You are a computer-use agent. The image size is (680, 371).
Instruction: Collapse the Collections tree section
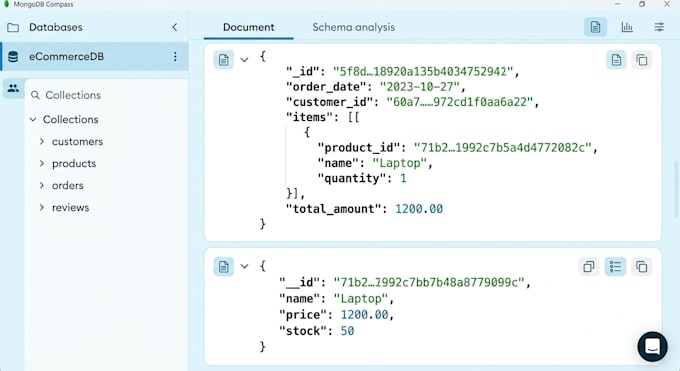point(33,119)
